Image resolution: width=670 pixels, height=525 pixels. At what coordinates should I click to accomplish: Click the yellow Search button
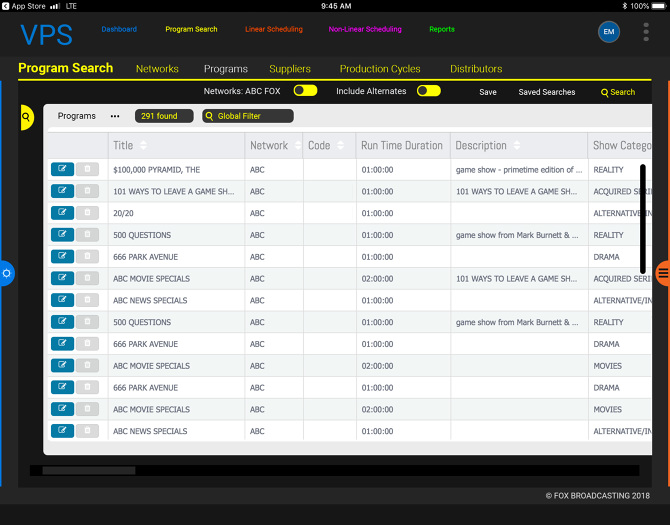coord(618,92)
